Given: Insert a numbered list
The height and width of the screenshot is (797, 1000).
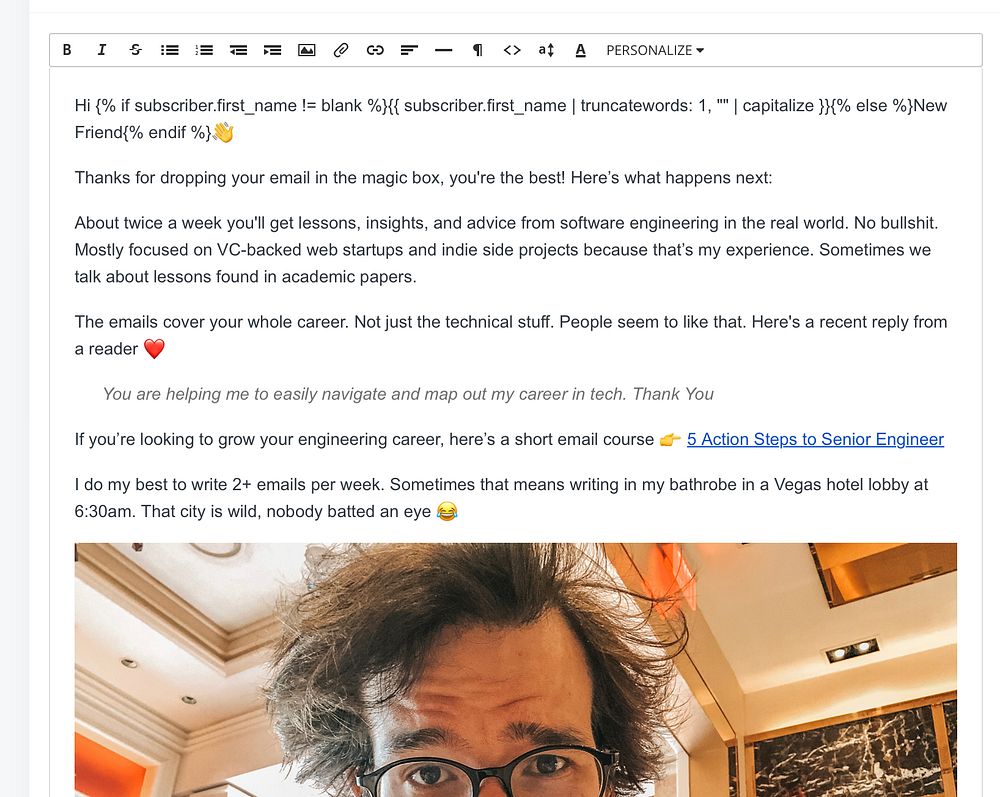Looking at the screenshot, I should (x=204, y=50).
